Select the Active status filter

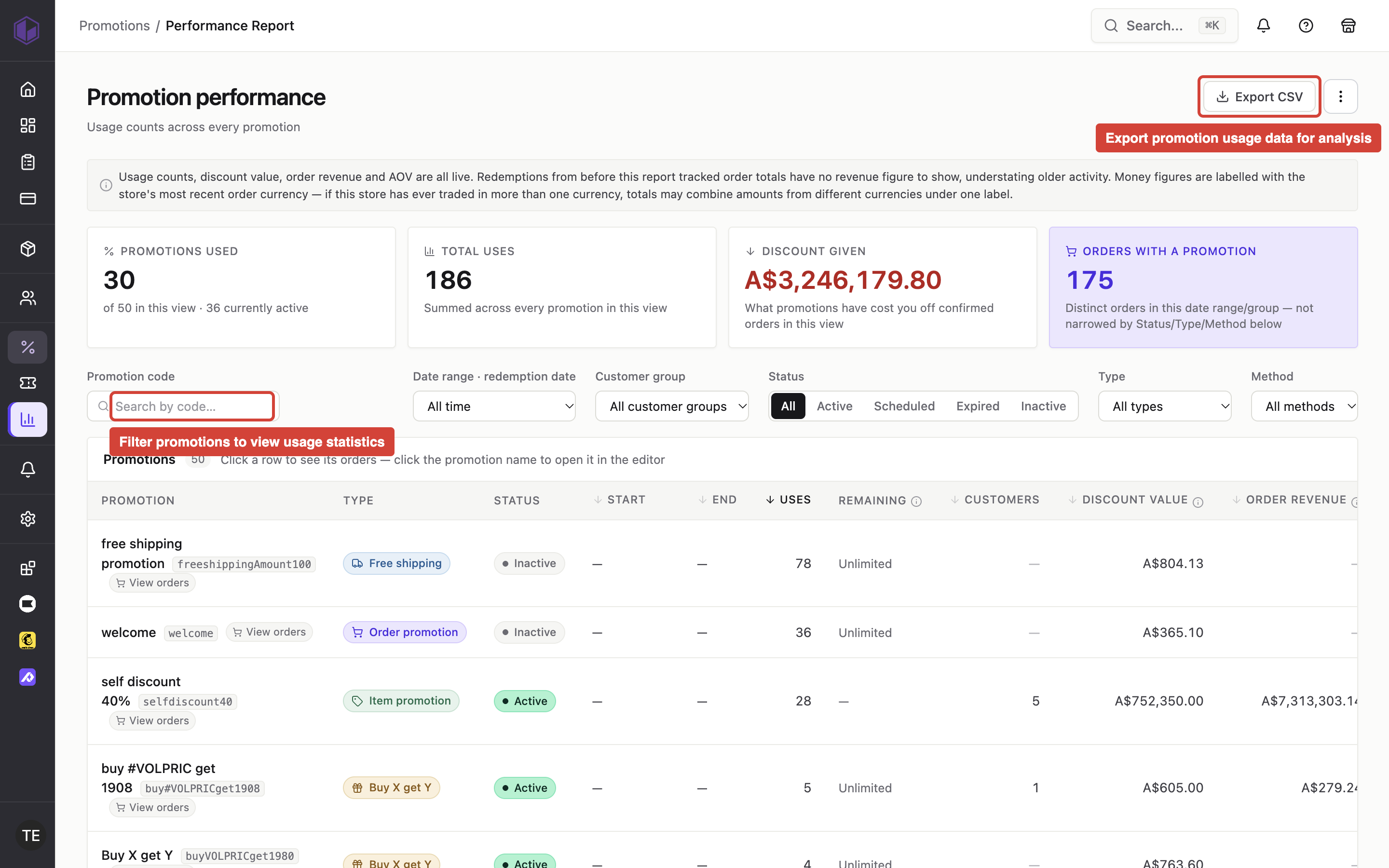tap(834, 407)
